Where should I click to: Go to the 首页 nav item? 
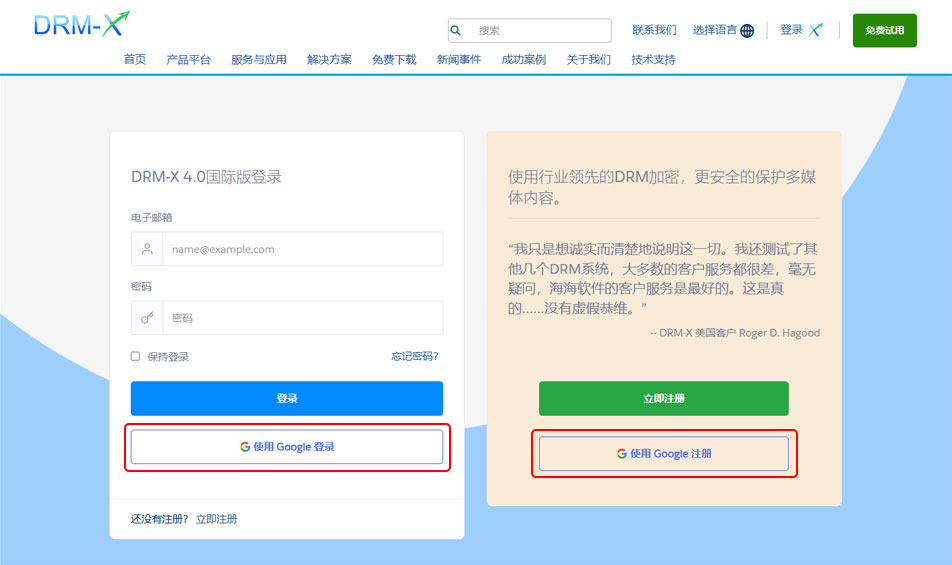[x=135, y=60]
